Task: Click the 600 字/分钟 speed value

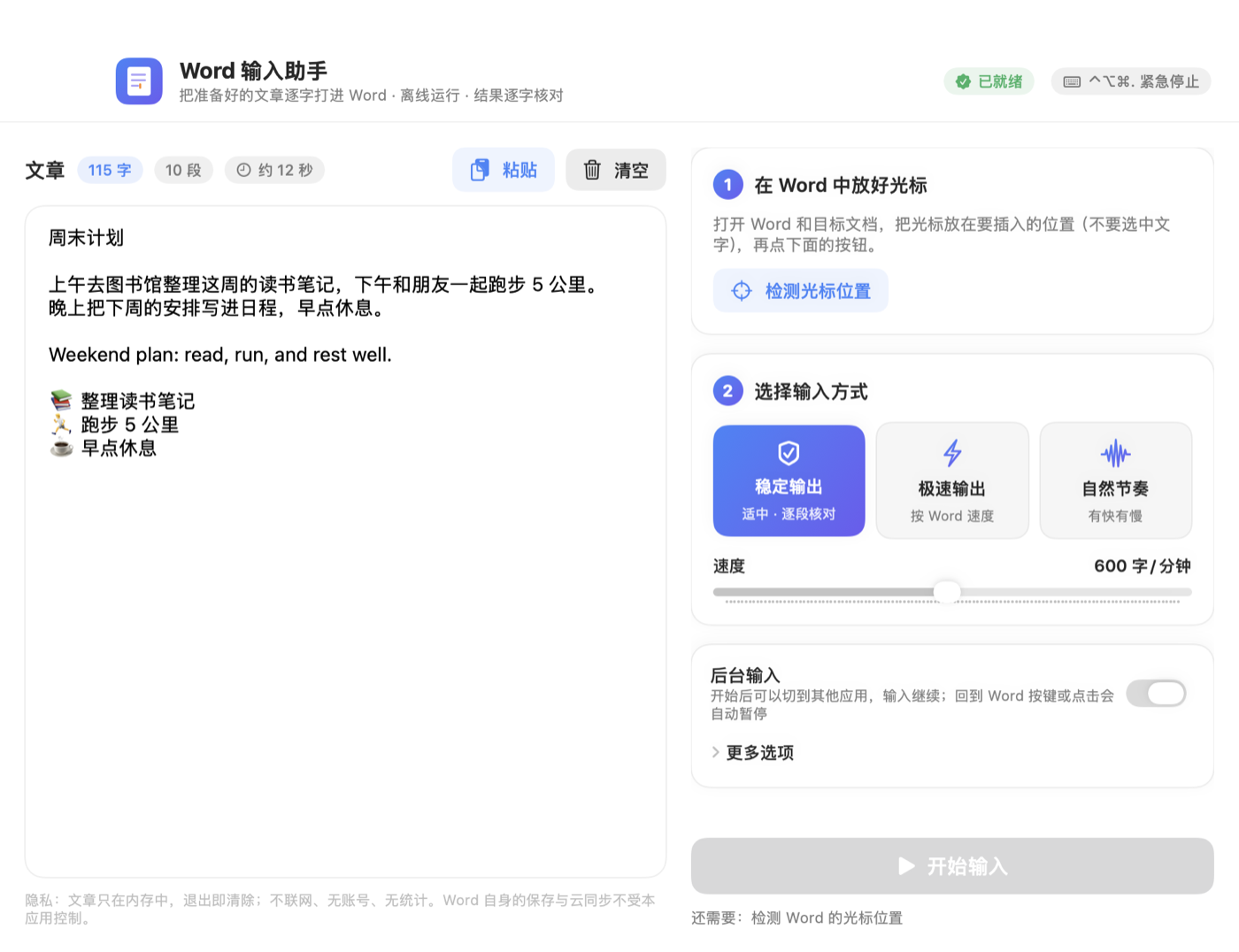Action: (x=1143, y=566)
